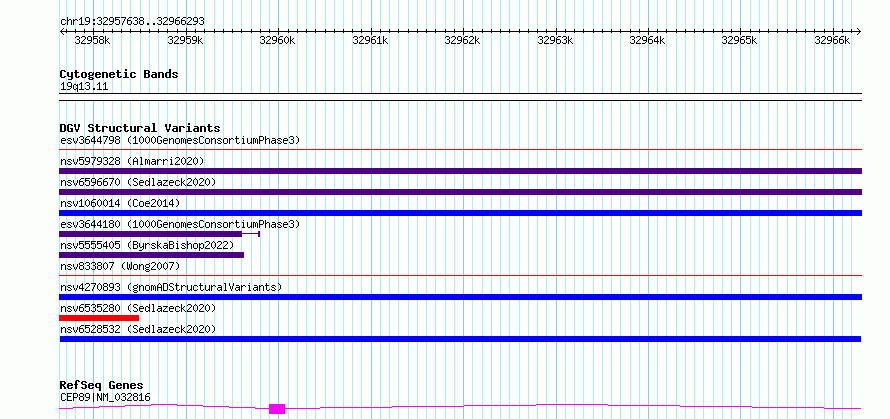Open variant esv3644798 label
Viewport: 890px width, 419px height.
(x=180, y=140)
